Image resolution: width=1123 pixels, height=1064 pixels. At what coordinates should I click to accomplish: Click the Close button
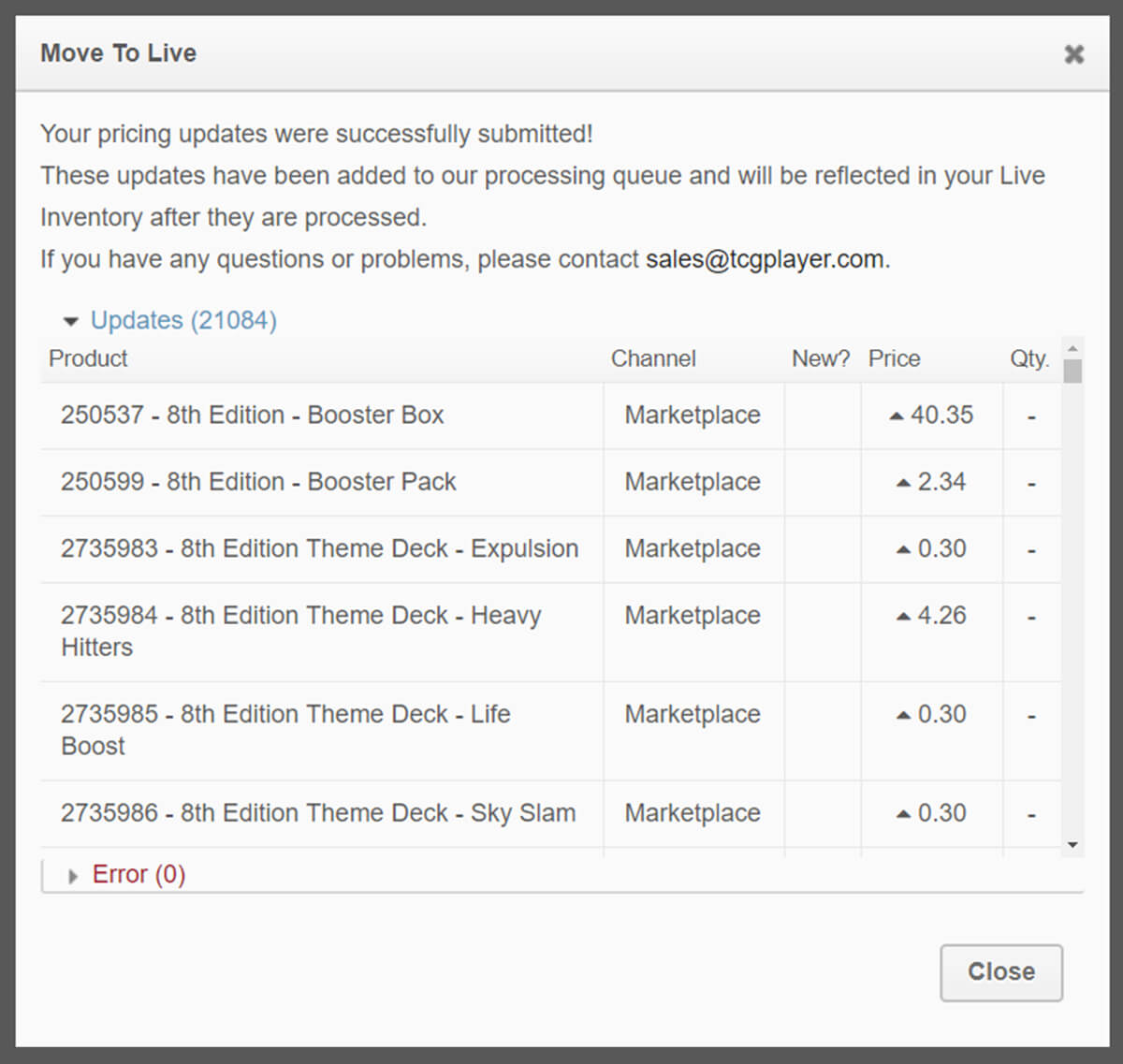pyautogui.click(x=1001, y=972)
